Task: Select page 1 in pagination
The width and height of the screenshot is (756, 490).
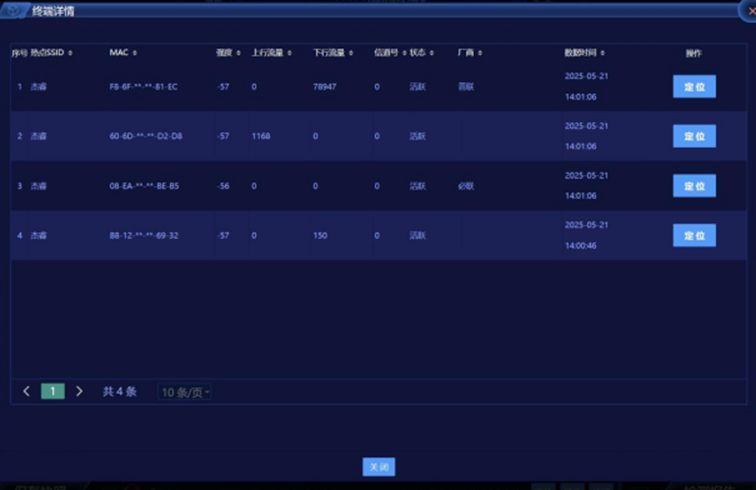Action: (53, 391)
